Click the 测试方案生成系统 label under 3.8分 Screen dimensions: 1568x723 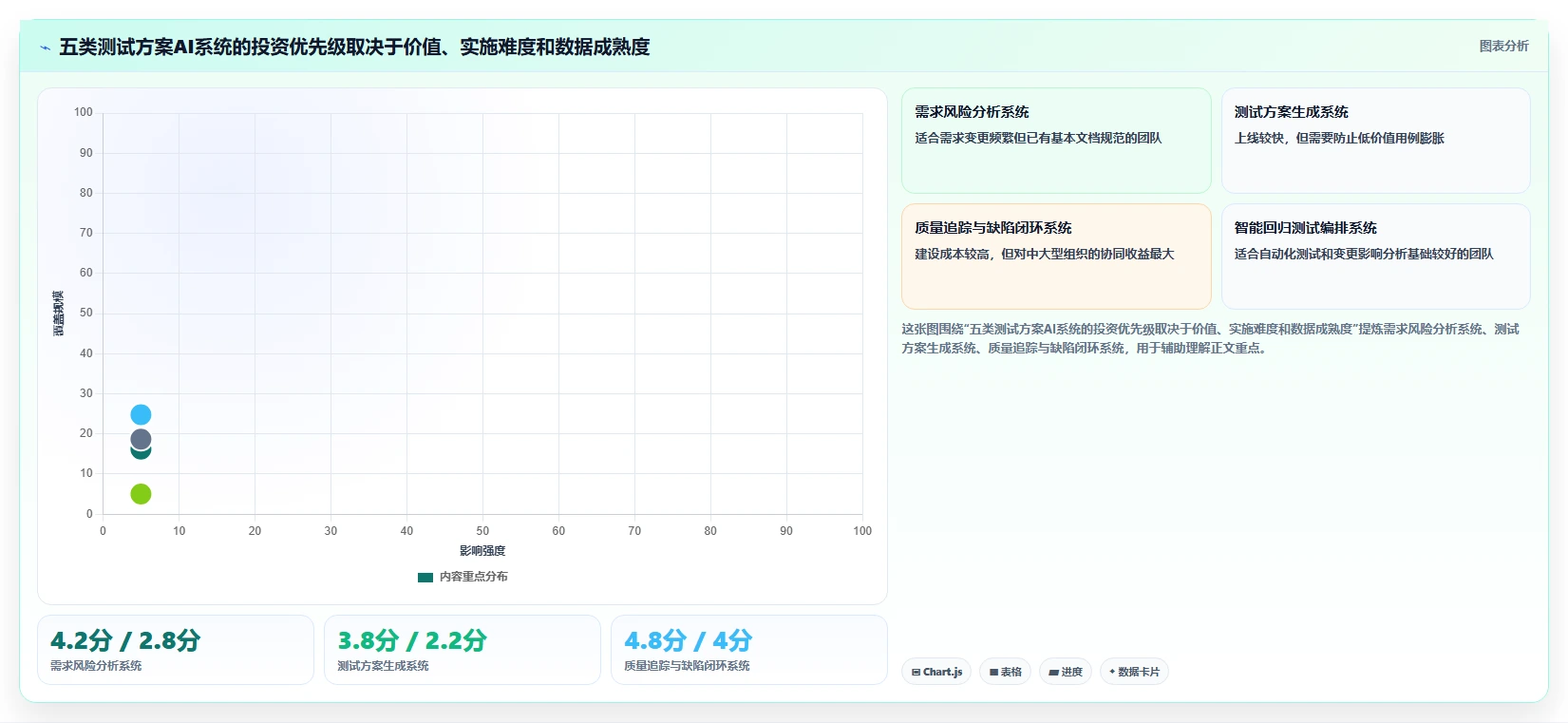click(x=383, y=666)
